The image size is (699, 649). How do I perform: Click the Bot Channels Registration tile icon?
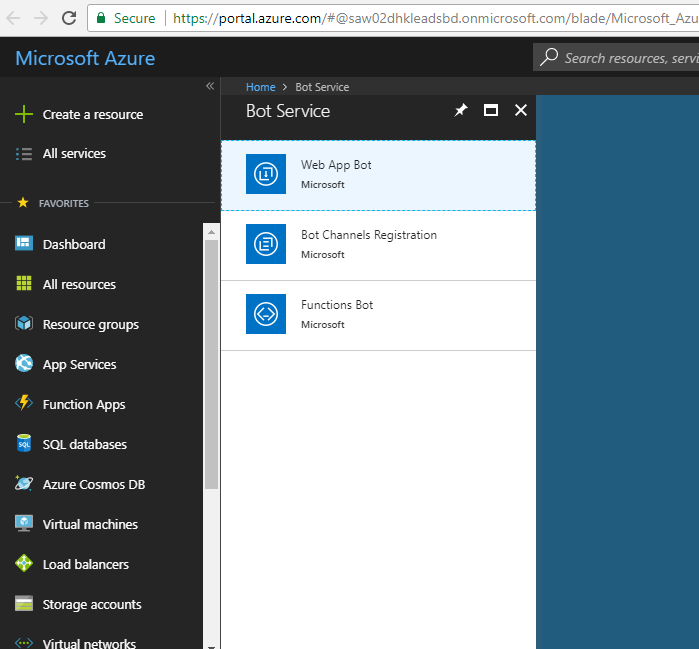[266, 244]
